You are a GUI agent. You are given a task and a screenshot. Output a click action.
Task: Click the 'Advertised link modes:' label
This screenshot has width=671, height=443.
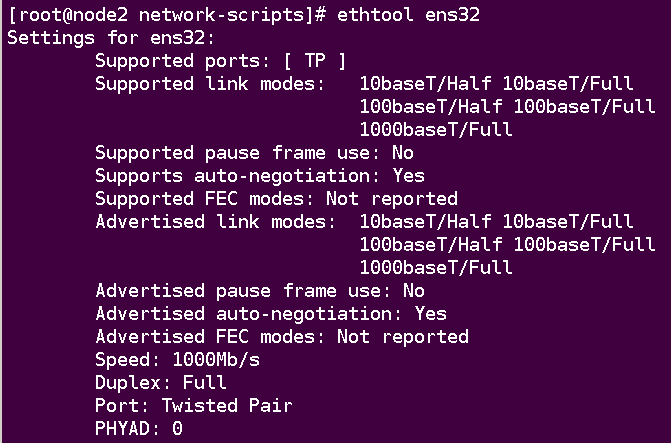click(x=216, y=222)
